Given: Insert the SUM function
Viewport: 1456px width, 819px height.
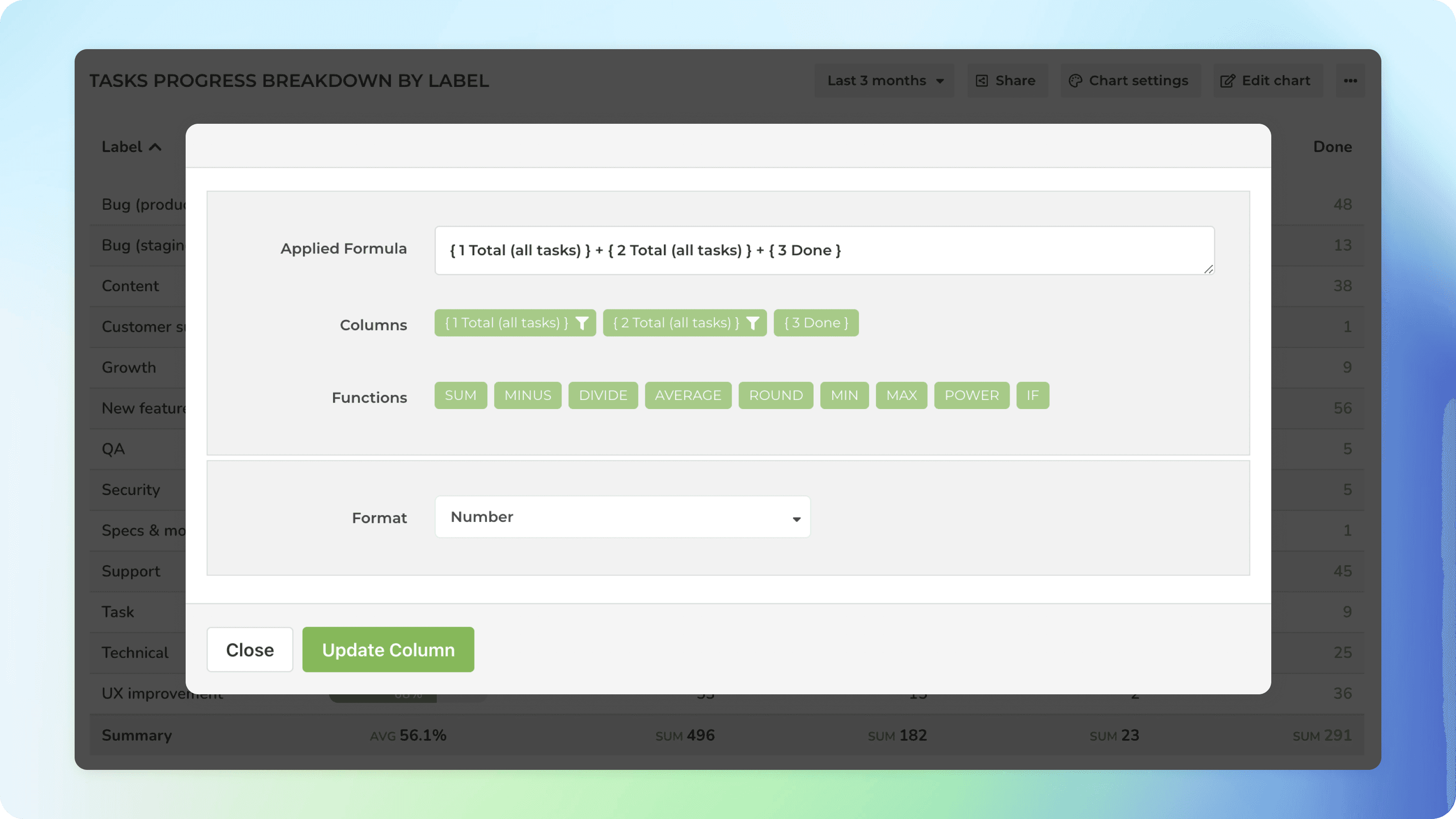Looking at the screenshot, I should (x=460, y=395).
